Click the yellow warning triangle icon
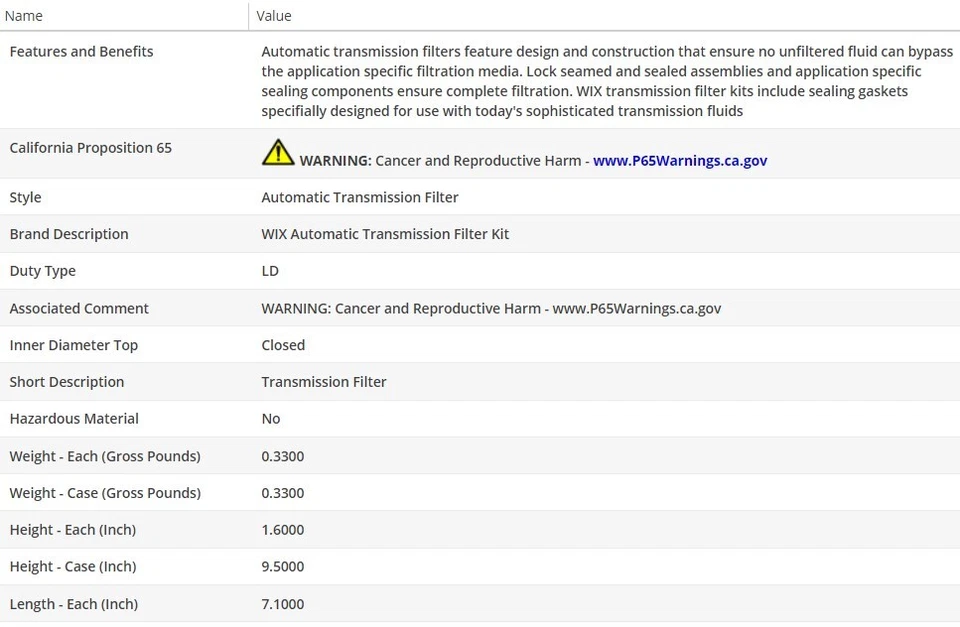The width and height of the screenshot is (960, 627). pos(278,153)
